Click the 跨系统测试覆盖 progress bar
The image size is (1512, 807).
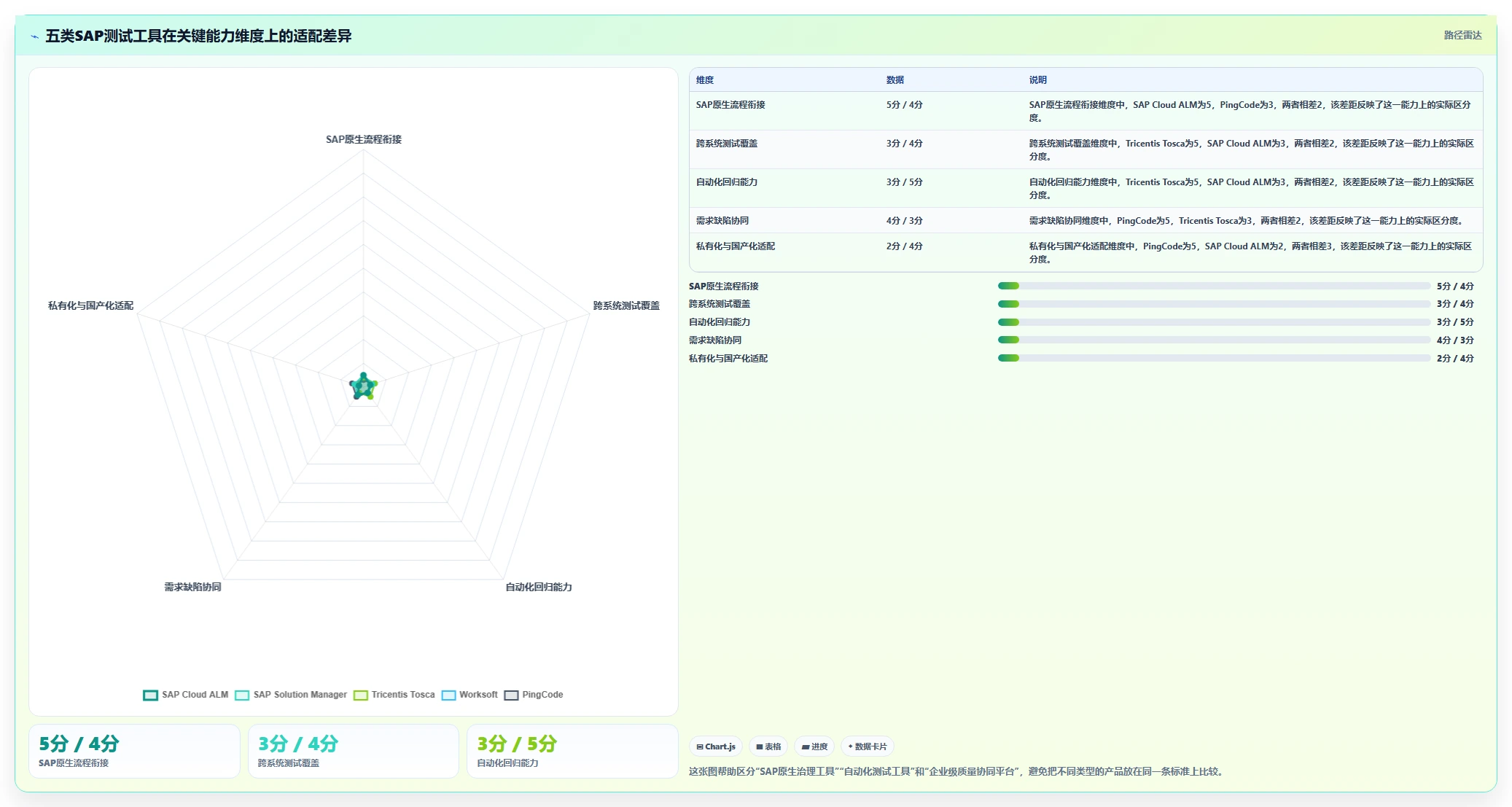tap(1214, 304)
